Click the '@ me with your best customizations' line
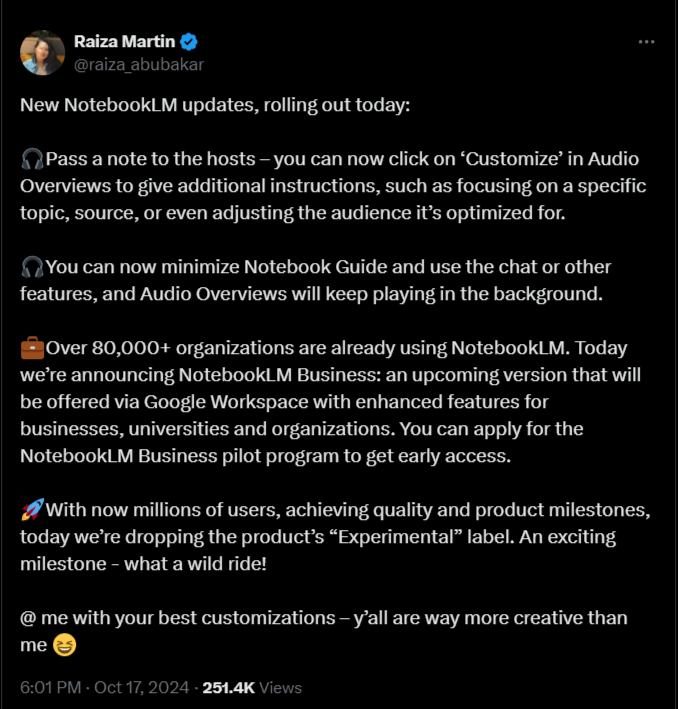Viewport: 678px width, 709px height. click(178, 618)
